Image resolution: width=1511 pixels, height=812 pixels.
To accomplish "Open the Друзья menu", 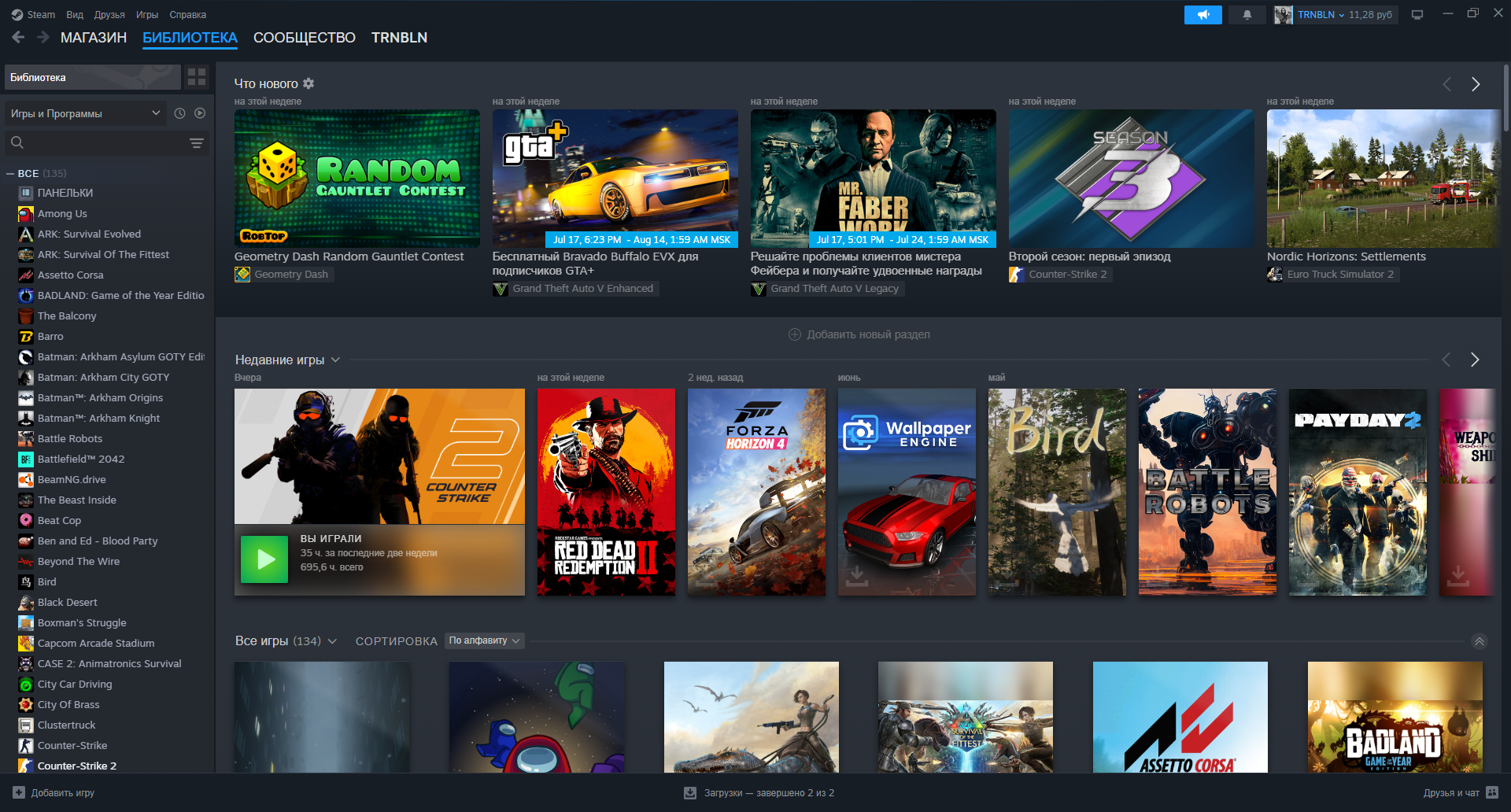I will (x=109, y=15).
